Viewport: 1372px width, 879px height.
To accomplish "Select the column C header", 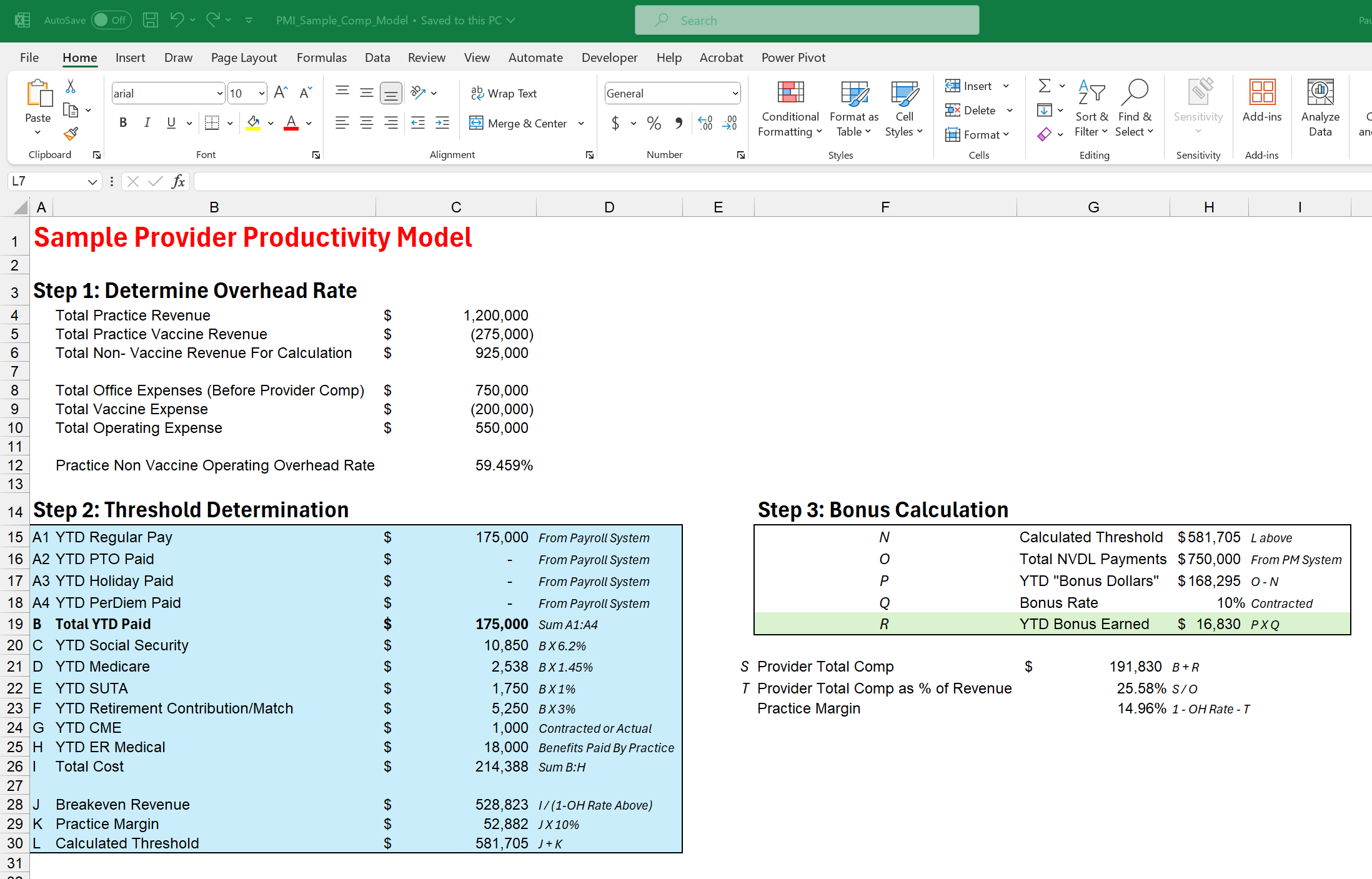I will 456,207.
